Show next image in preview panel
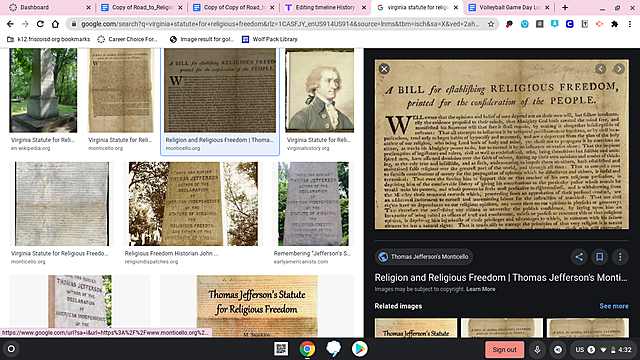640x360 pixels. pyautogui.click(x=619, y=69)
